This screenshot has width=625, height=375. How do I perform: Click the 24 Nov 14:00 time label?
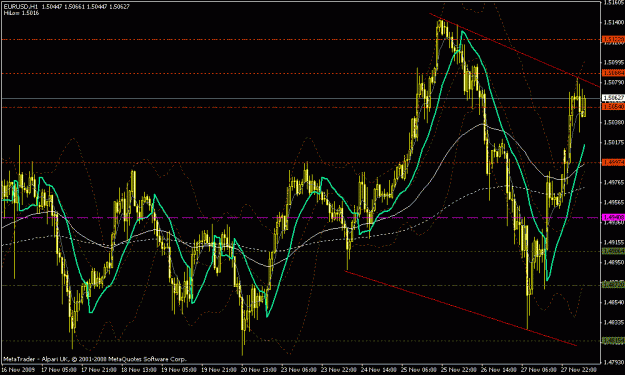point(379,369)
